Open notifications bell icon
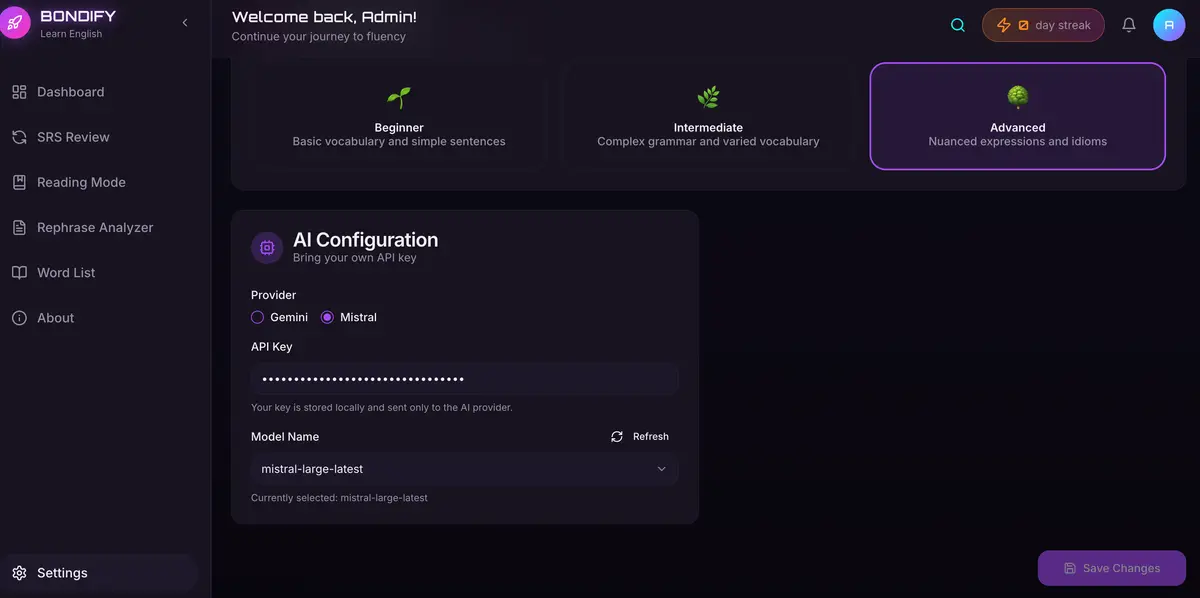The image size is (1200, 598). [1129, 25]
